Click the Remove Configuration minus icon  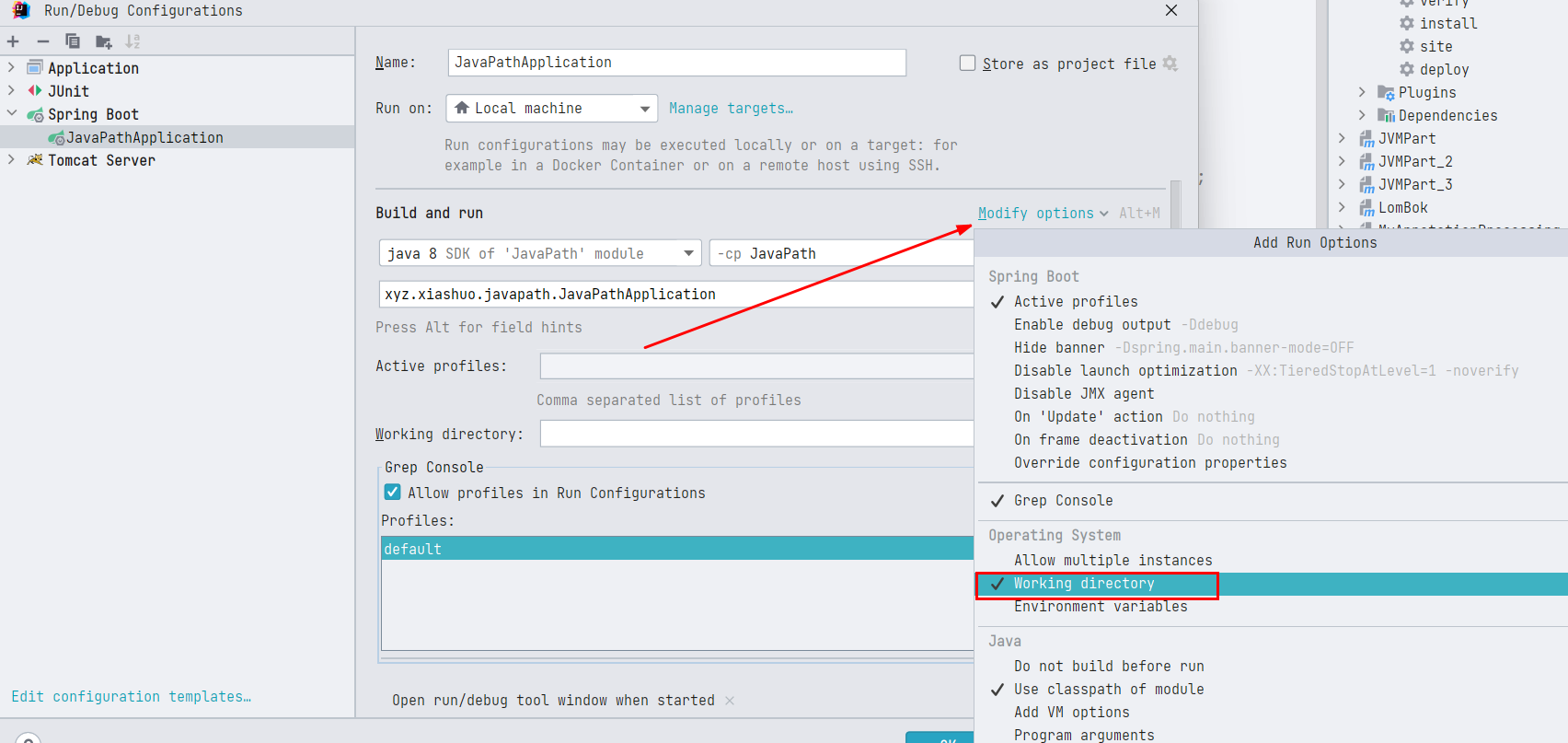[x=43, y=41]
